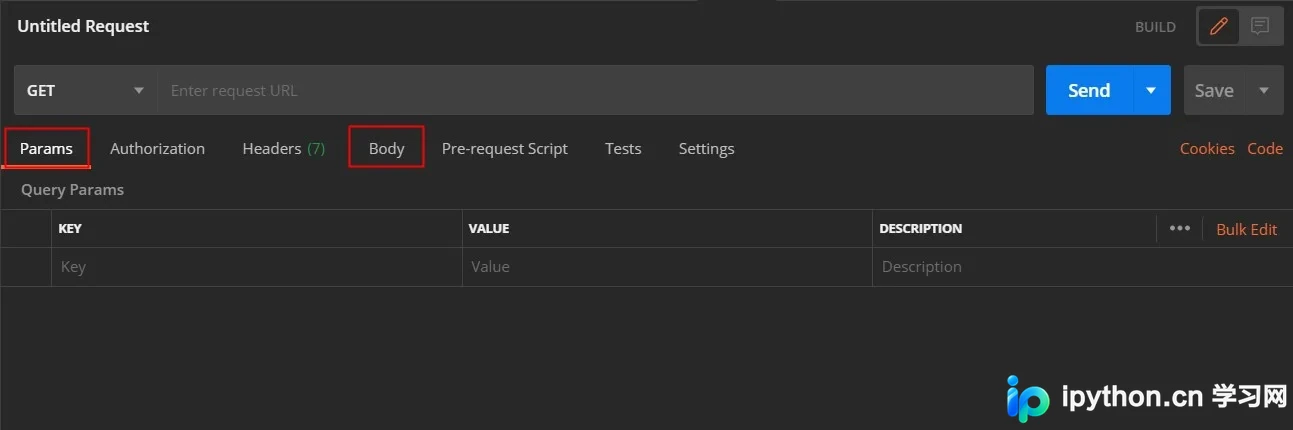Screen dimensions: 1293x430
Task: Click the Value input cell
Action: tap(667, 267)
